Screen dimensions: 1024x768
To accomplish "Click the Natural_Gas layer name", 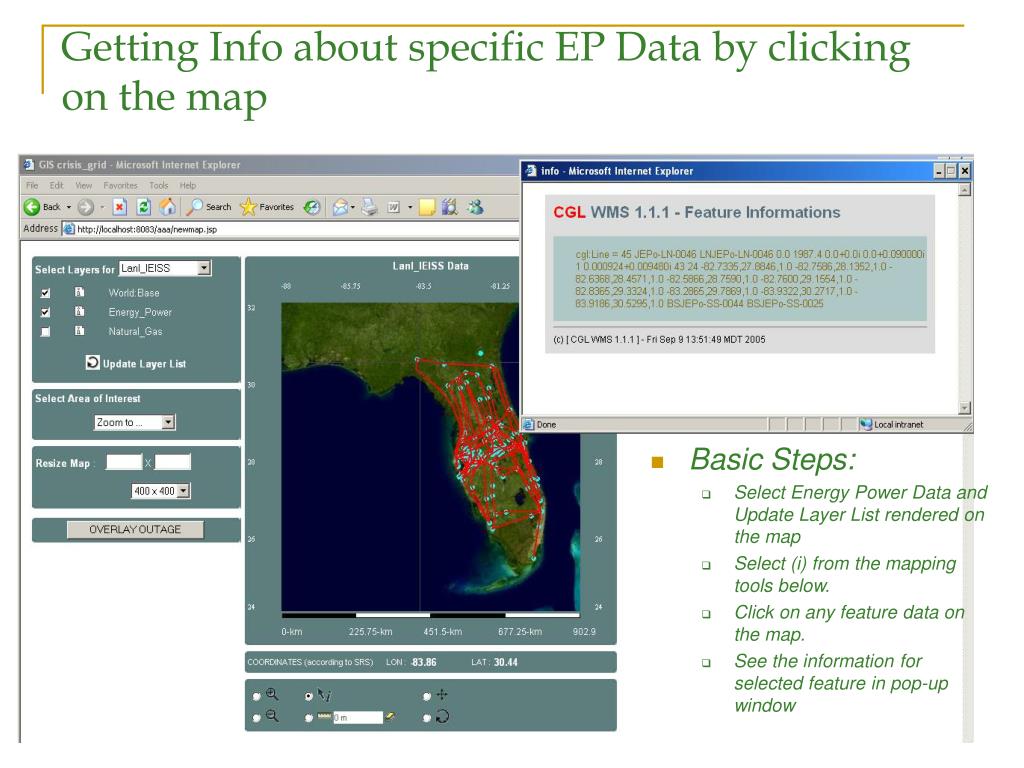I will coord(135,332).
